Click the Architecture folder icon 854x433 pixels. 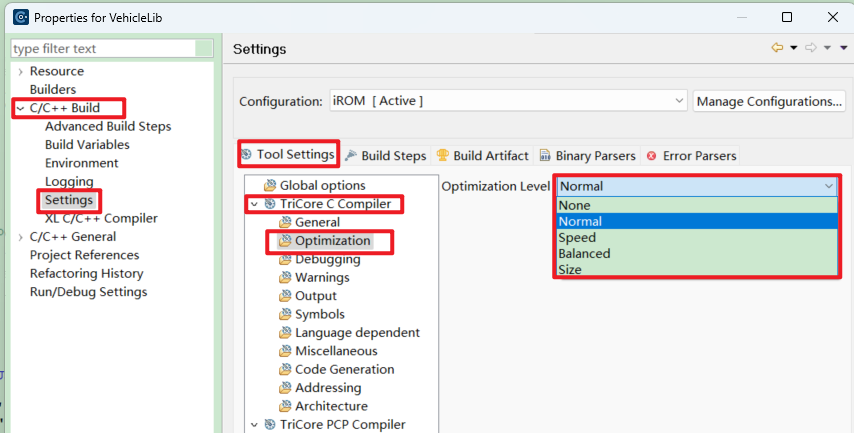(x=285, y=406)
